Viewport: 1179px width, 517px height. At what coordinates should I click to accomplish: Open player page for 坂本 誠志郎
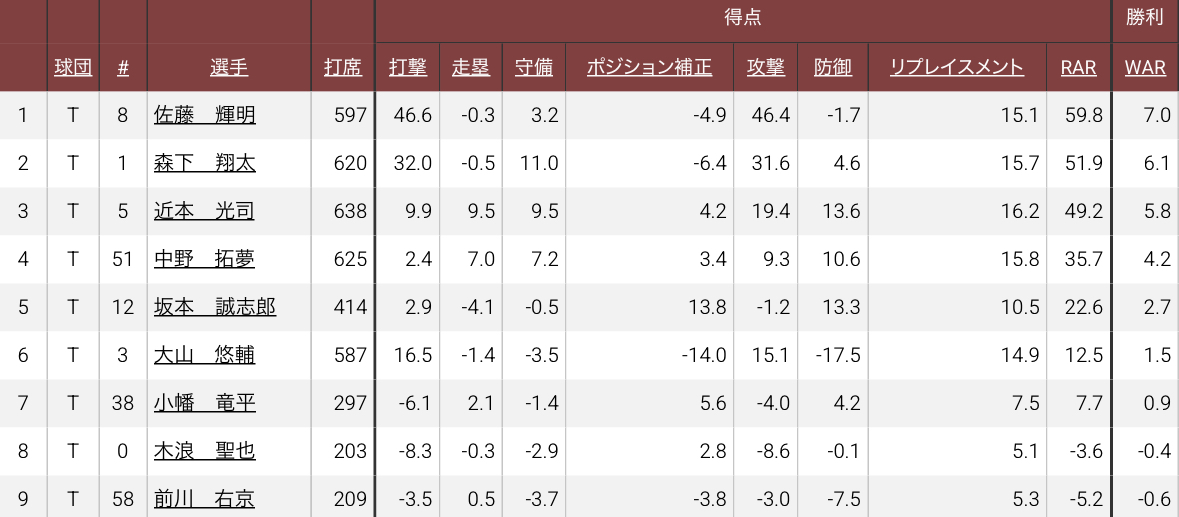click(x=215, y=307)
